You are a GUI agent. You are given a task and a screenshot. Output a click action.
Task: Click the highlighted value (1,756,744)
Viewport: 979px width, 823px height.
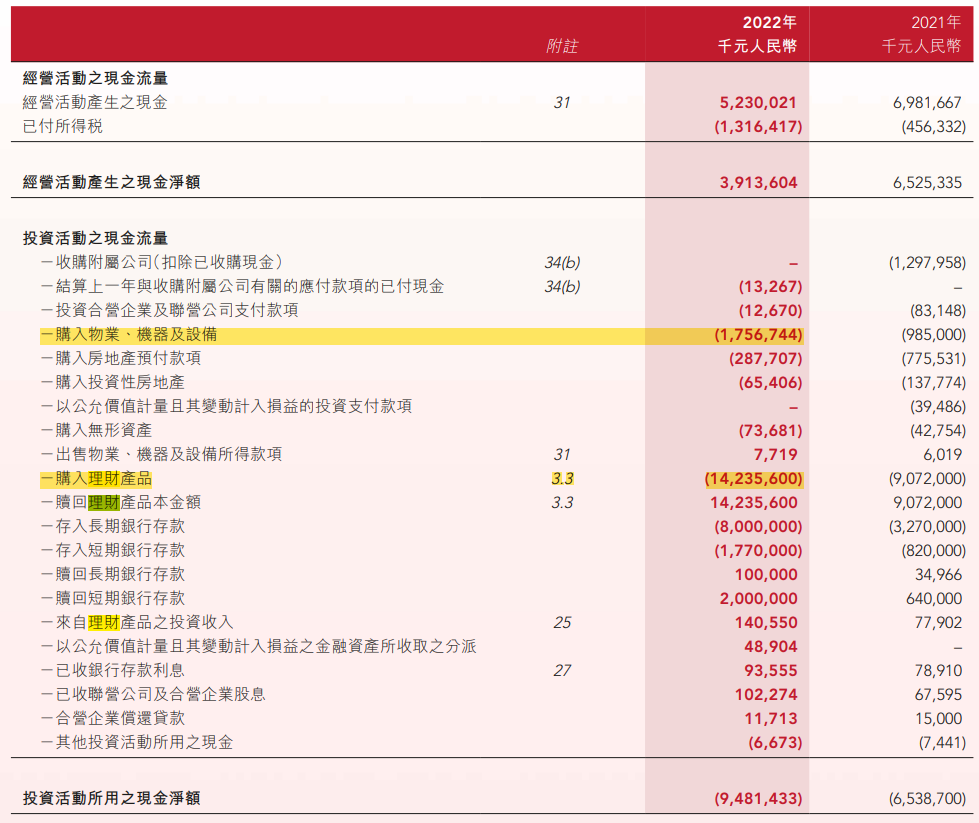tap(758, 335)
